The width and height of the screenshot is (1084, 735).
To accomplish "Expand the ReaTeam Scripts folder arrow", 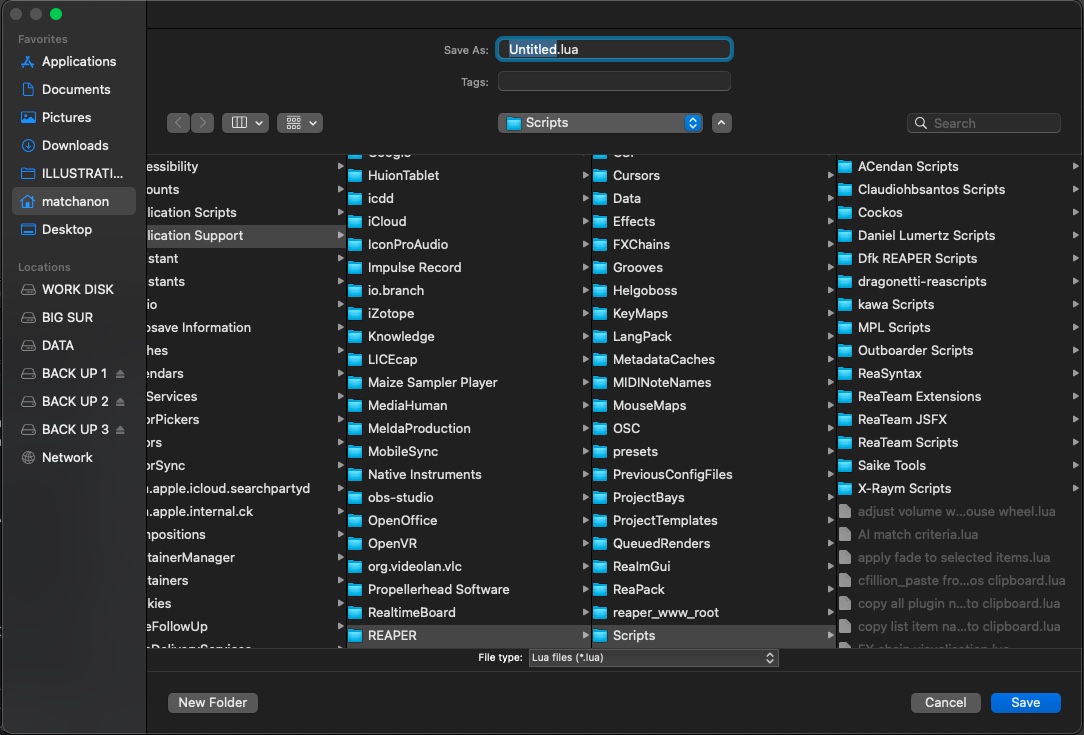I will click(x=1075, y=443).
